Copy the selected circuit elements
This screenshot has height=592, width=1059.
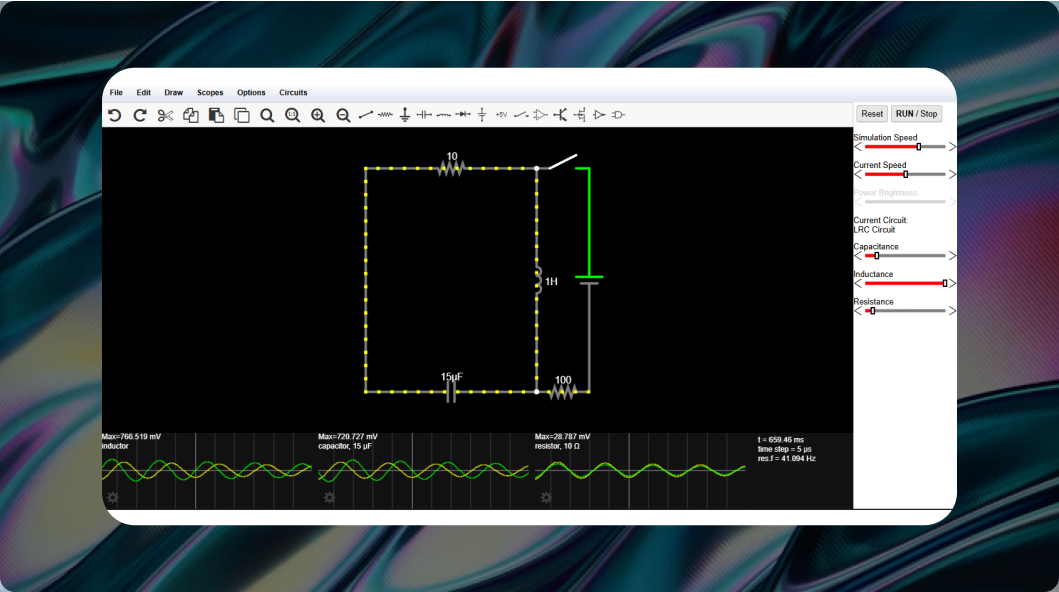190,115
